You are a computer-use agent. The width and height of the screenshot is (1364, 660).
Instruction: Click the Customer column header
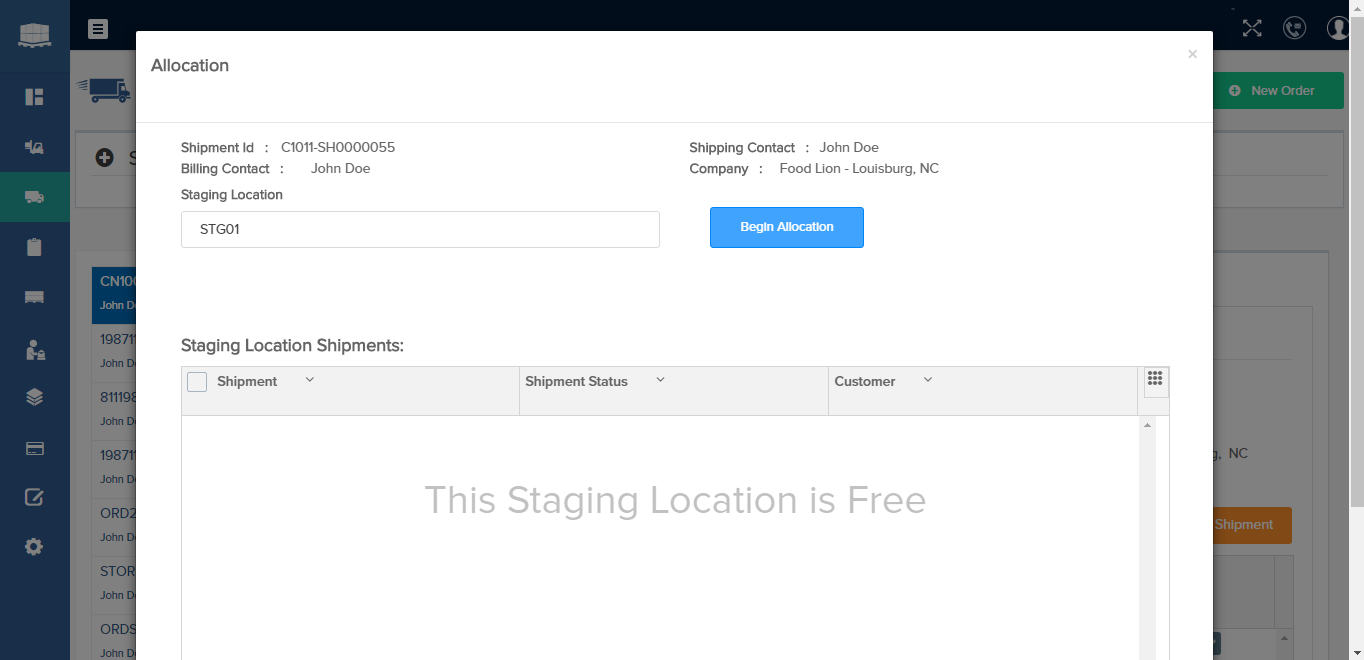click(x=865, y=381)
